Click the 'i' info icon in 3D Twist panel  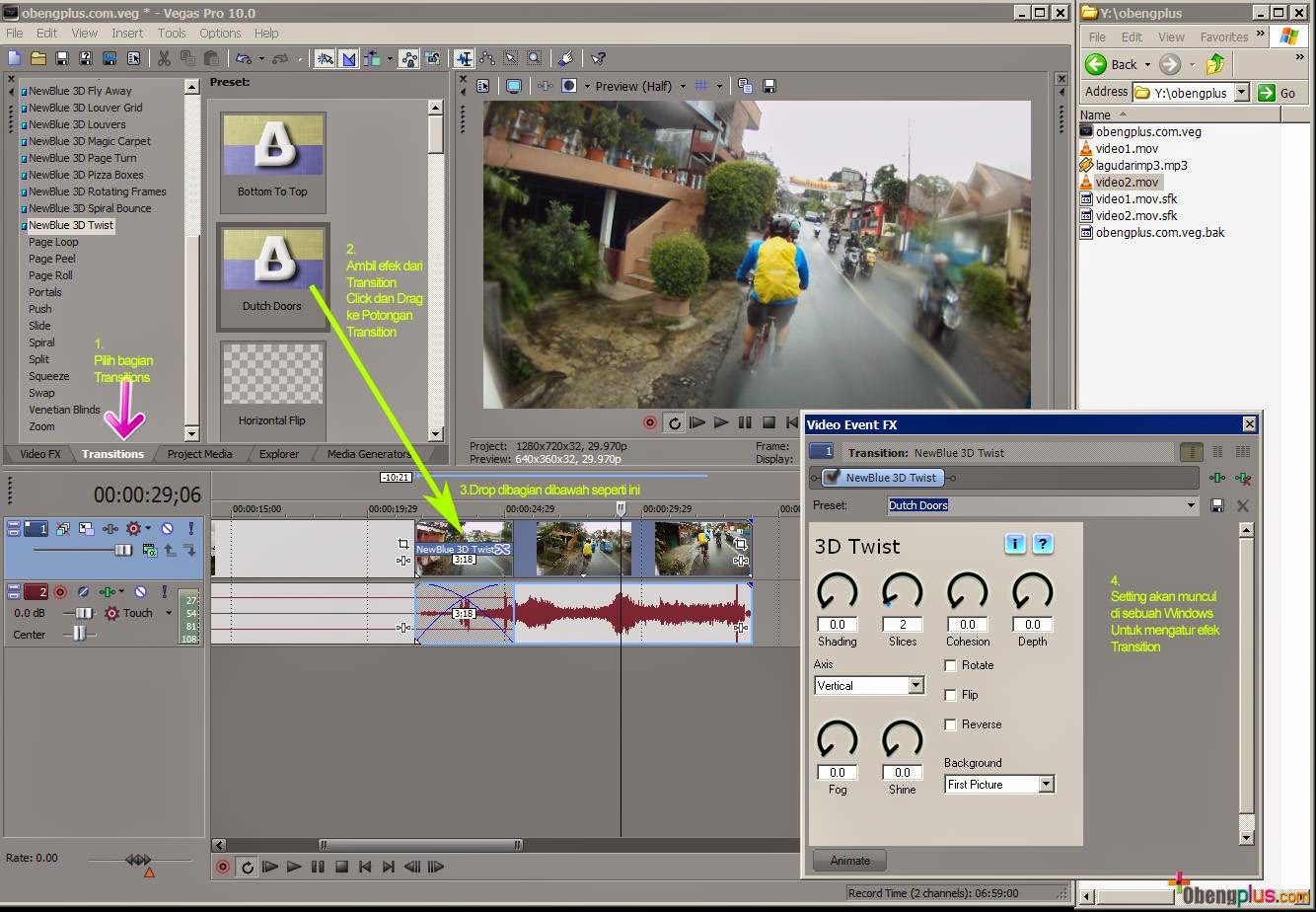[1015, 544]
